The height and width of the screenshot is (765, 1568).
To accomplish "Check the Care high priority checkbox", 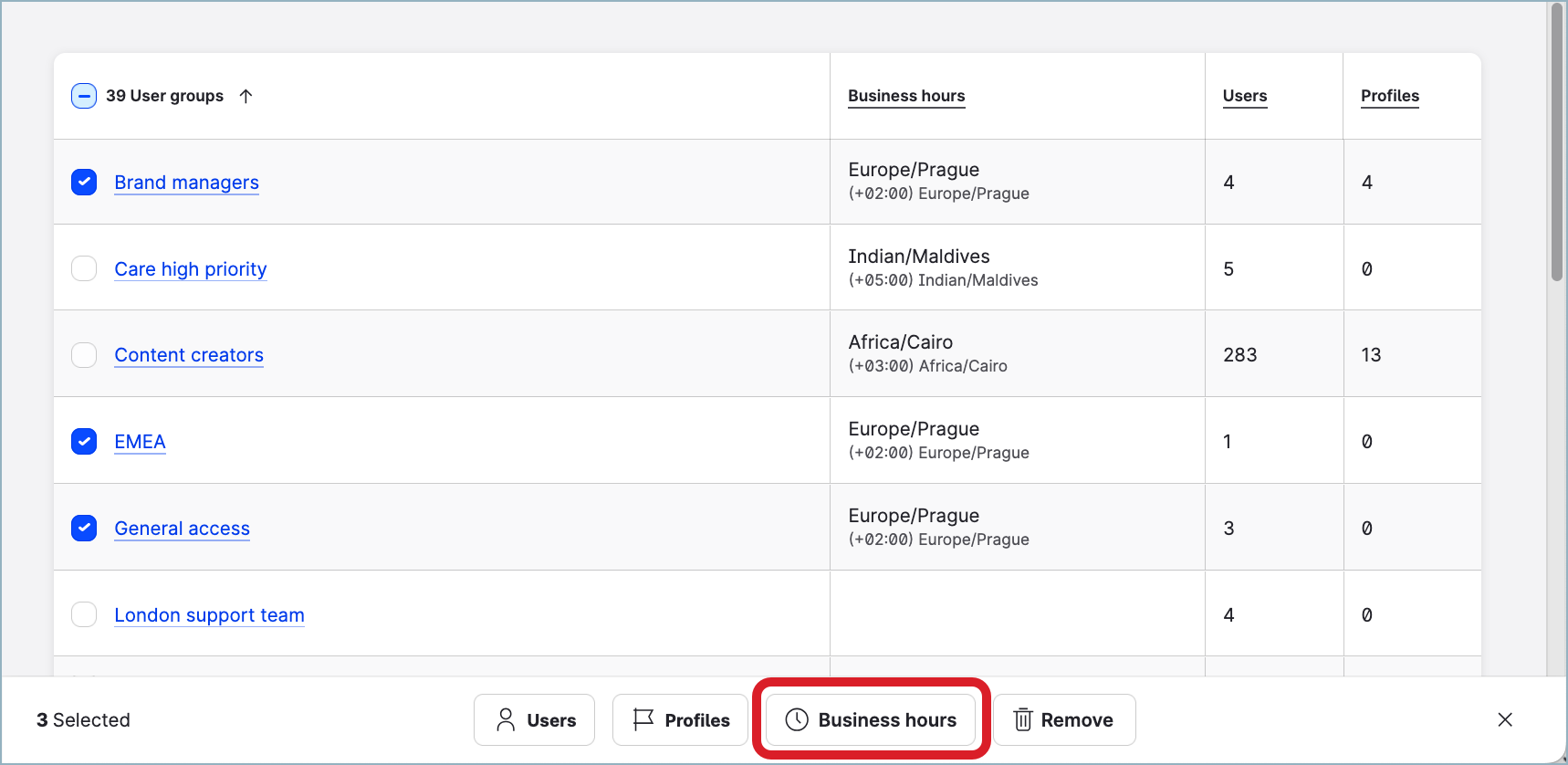I will click(84, 269).
